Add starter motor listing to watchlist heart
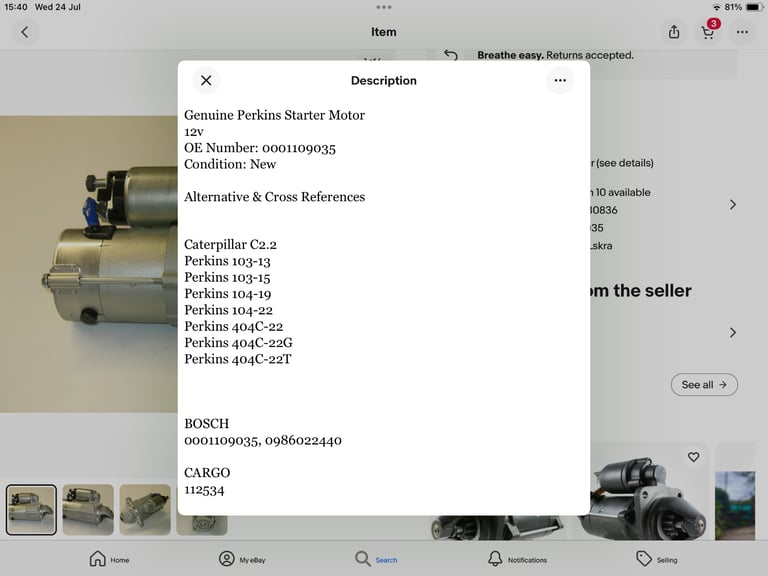The height and width of the screenshot is (576, 768). [693, 457]
